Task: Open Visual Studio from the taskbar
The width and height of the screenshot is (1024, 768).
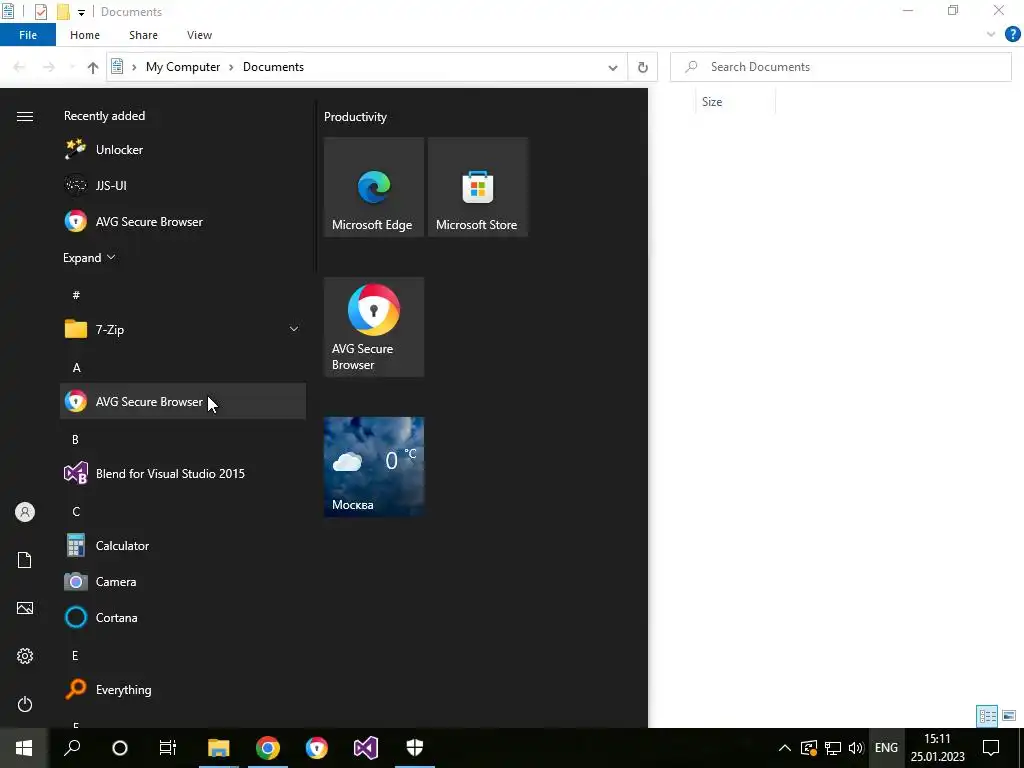Action: [x=366, y=748]
